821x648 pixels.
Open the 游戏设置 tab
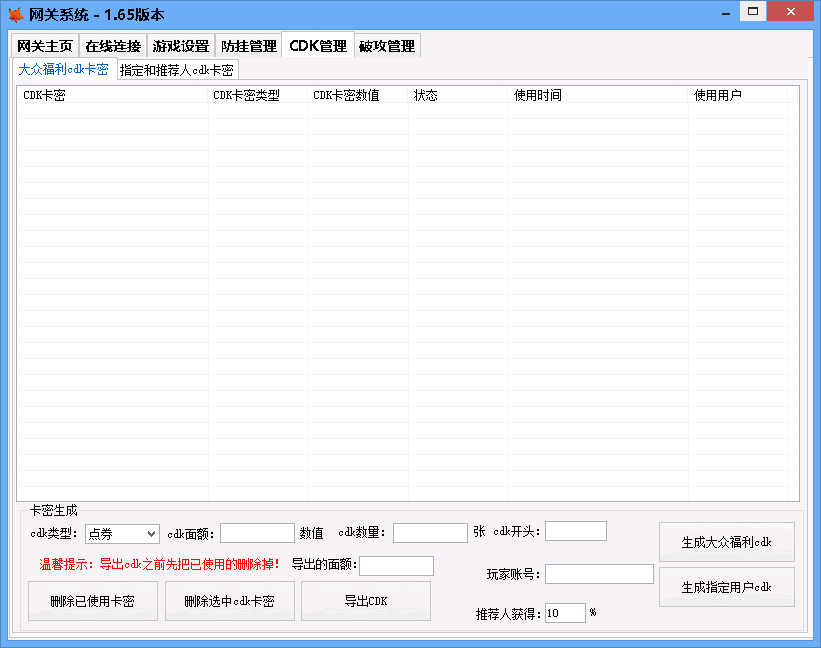click(181, 46)
